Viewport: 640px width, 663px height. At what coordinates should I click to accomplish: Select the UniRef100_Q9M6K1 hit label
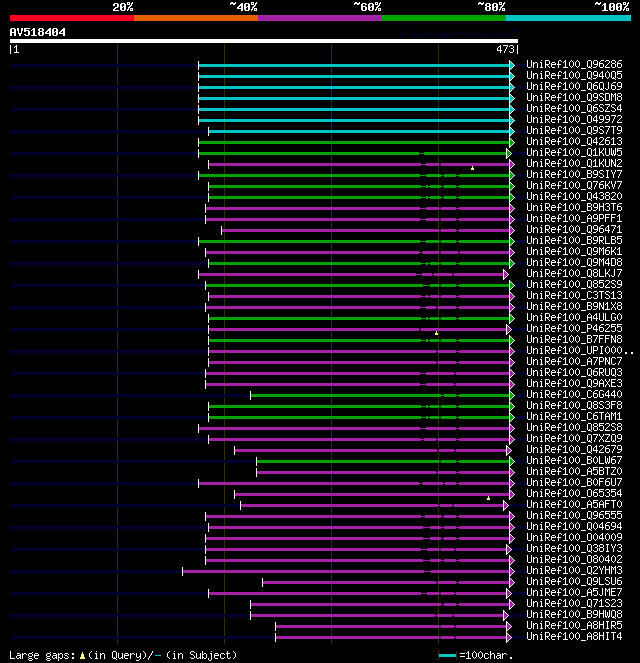[x=574, y=251]
